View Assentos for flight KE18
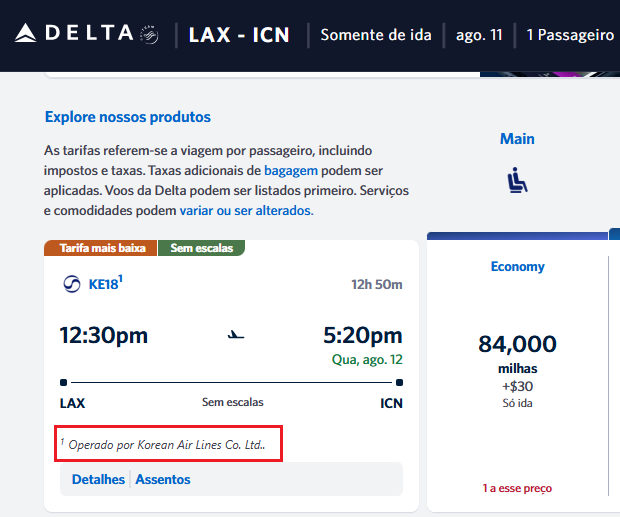 click(163, 479)
